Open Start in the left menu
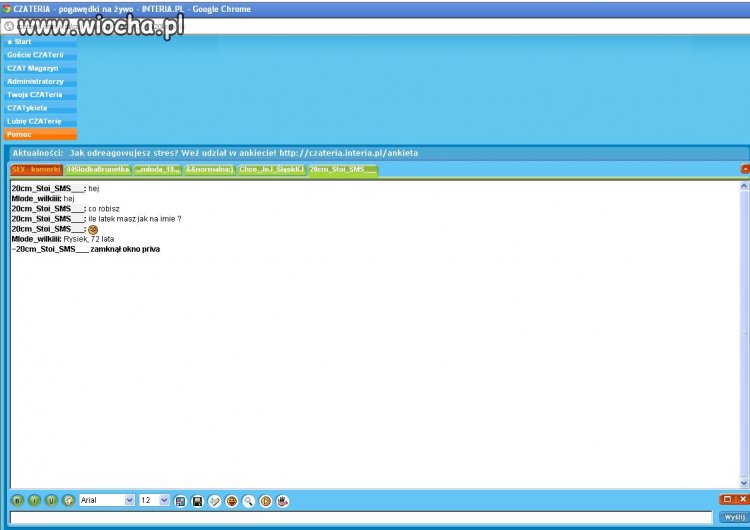The height and width of the screenshot is (530, 750). 40,42
